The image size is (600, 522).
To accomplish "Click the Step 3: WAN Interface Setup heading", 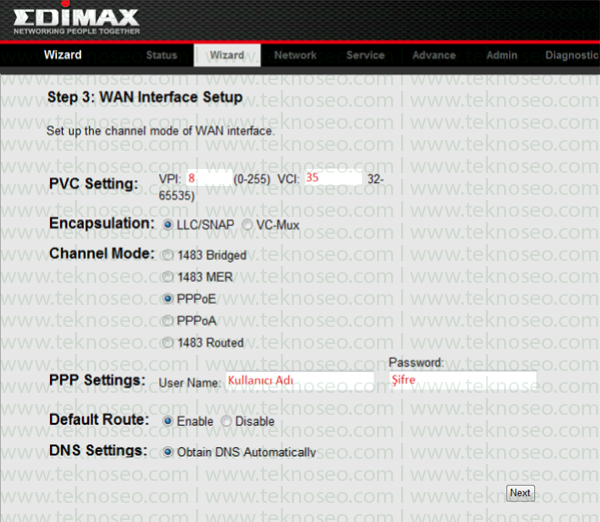I will pyautogui.click(x=145, y=97).
